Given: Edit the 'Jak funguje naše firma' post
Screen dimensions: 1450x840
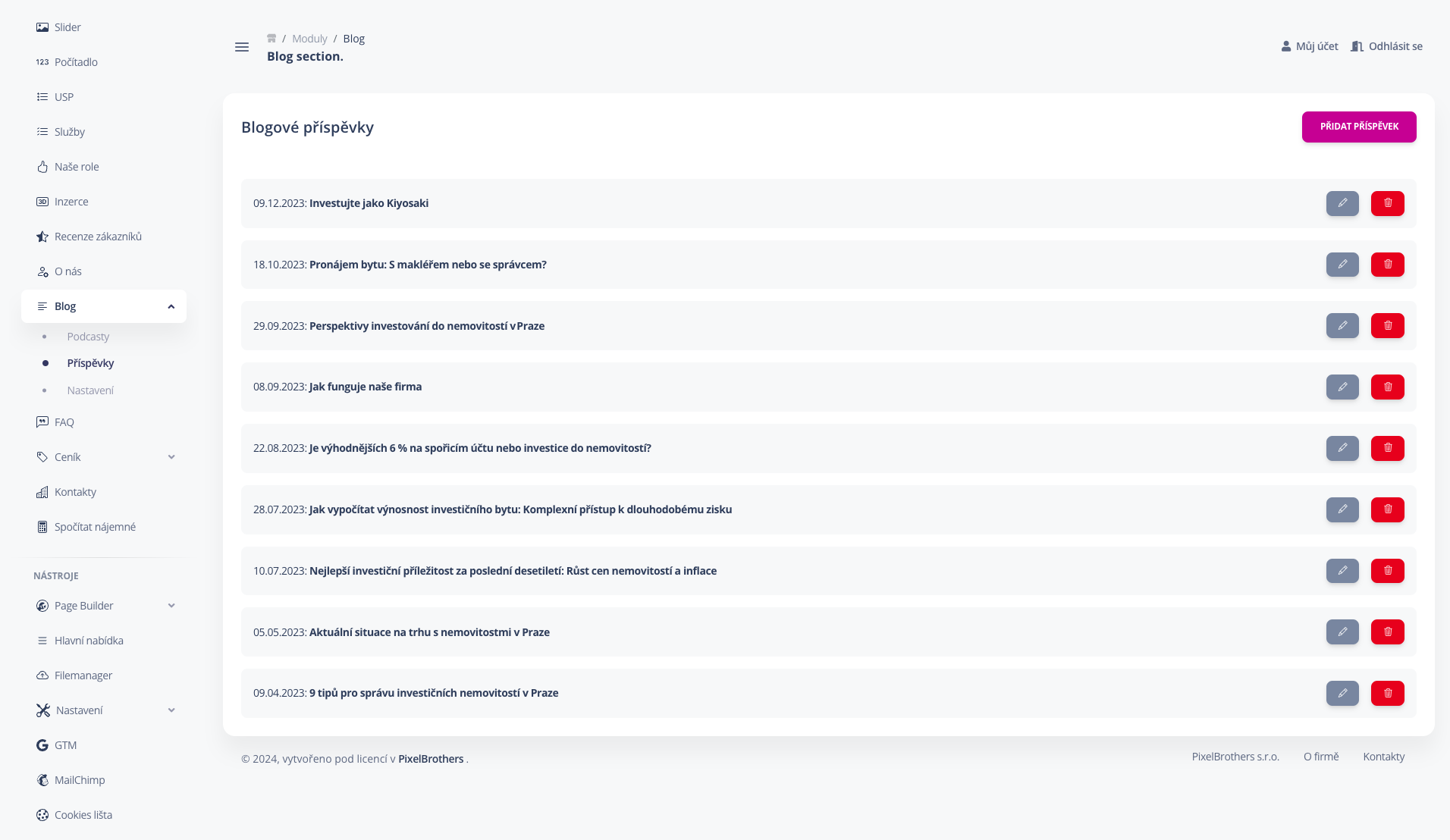Looking at the screenshot, I should click(x=1342, y=387).
